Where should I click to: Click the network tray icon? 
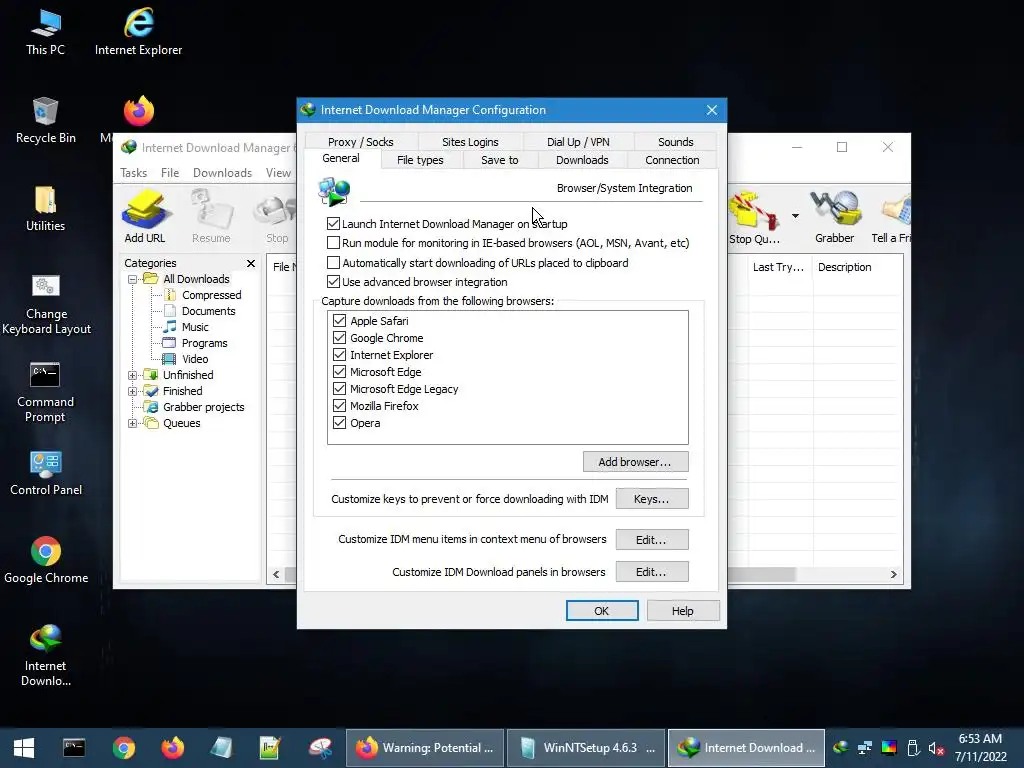pyautogui.click(x=865, y=748)
